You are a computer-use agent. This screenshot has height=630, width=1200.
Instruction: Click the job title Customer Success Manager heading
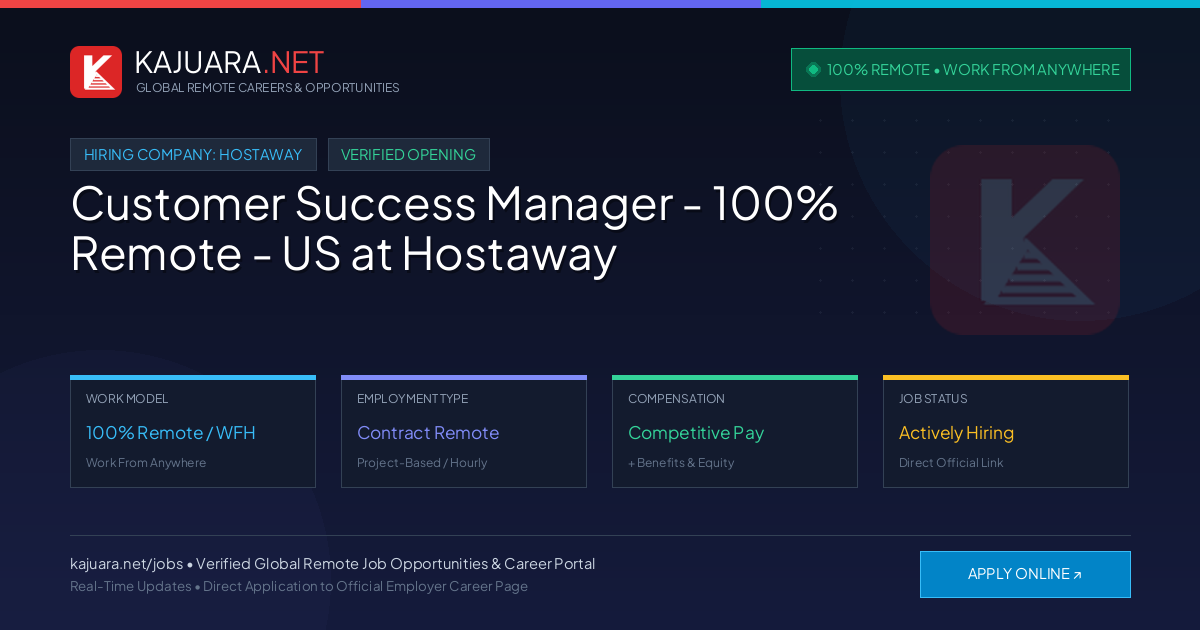pyautogui.click(x=454, y=228)
